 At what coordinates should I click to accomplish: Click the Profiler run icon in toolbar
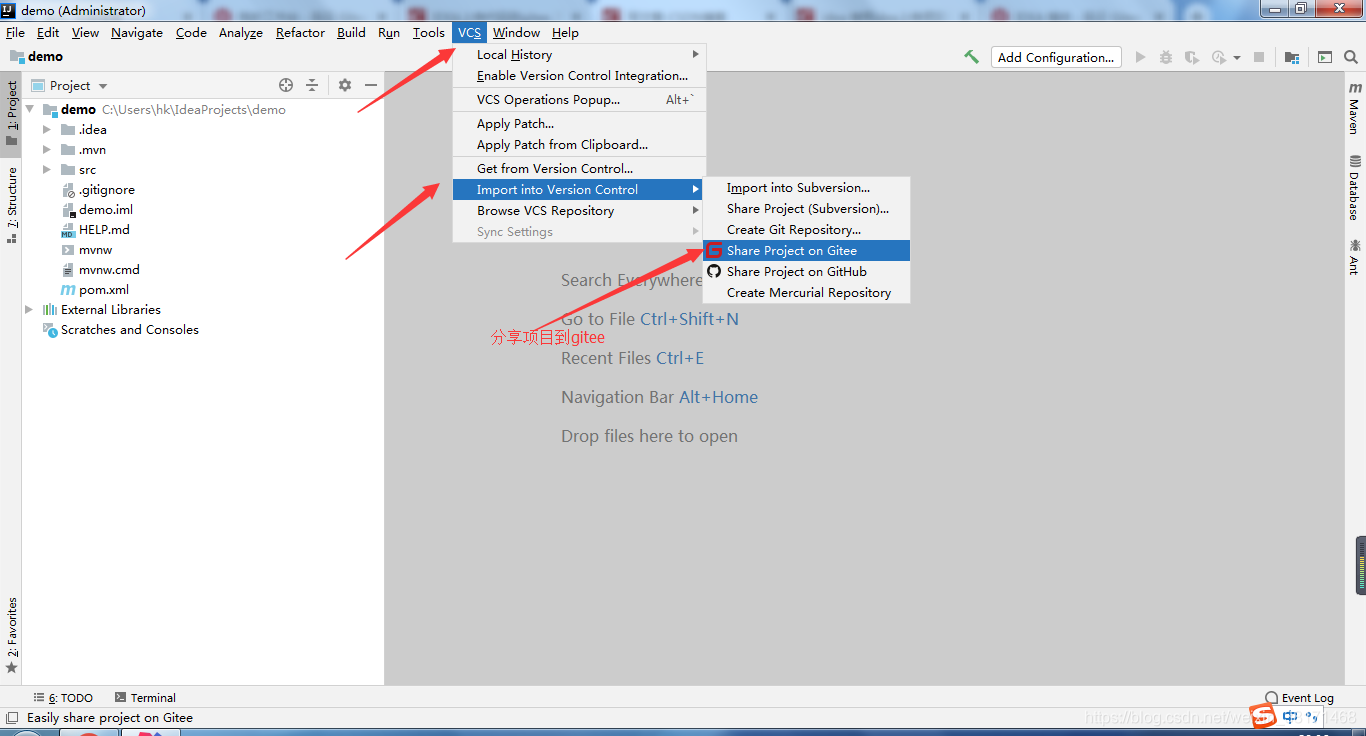(x=1218, y=57)
